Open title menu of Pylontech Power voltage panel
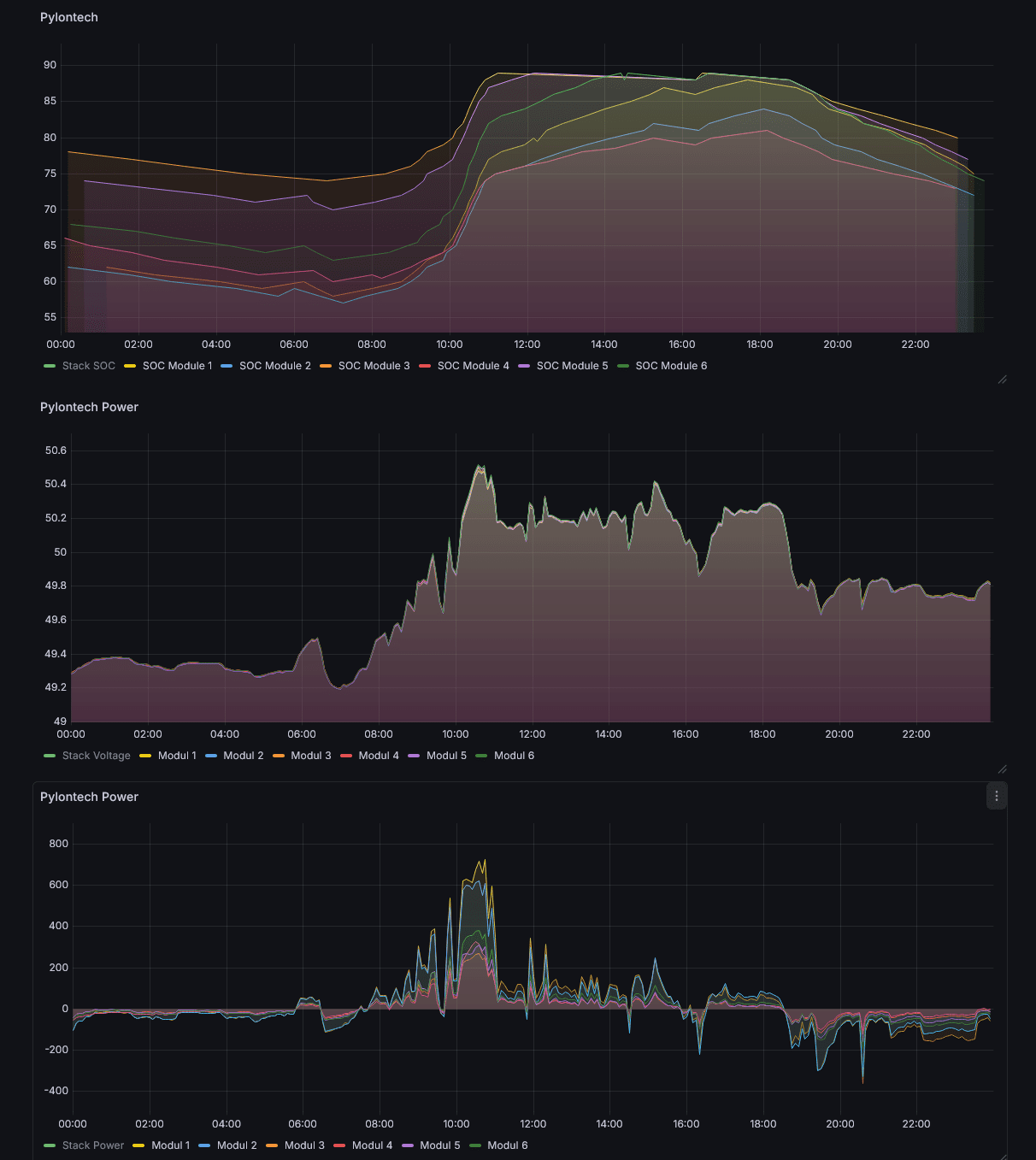Screen dimensions: 1036x1160 click(89, 407)
